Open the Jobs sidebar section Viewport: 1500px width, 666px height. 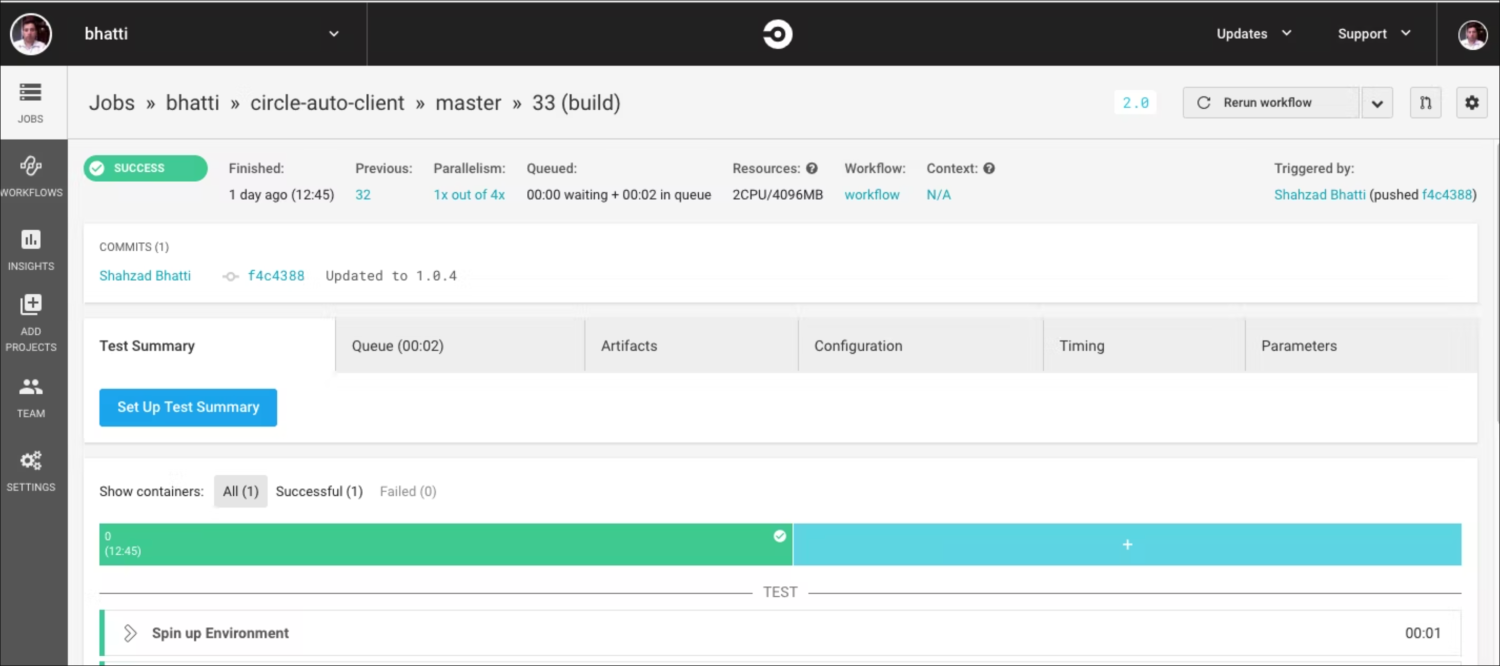tap(31, 102)
